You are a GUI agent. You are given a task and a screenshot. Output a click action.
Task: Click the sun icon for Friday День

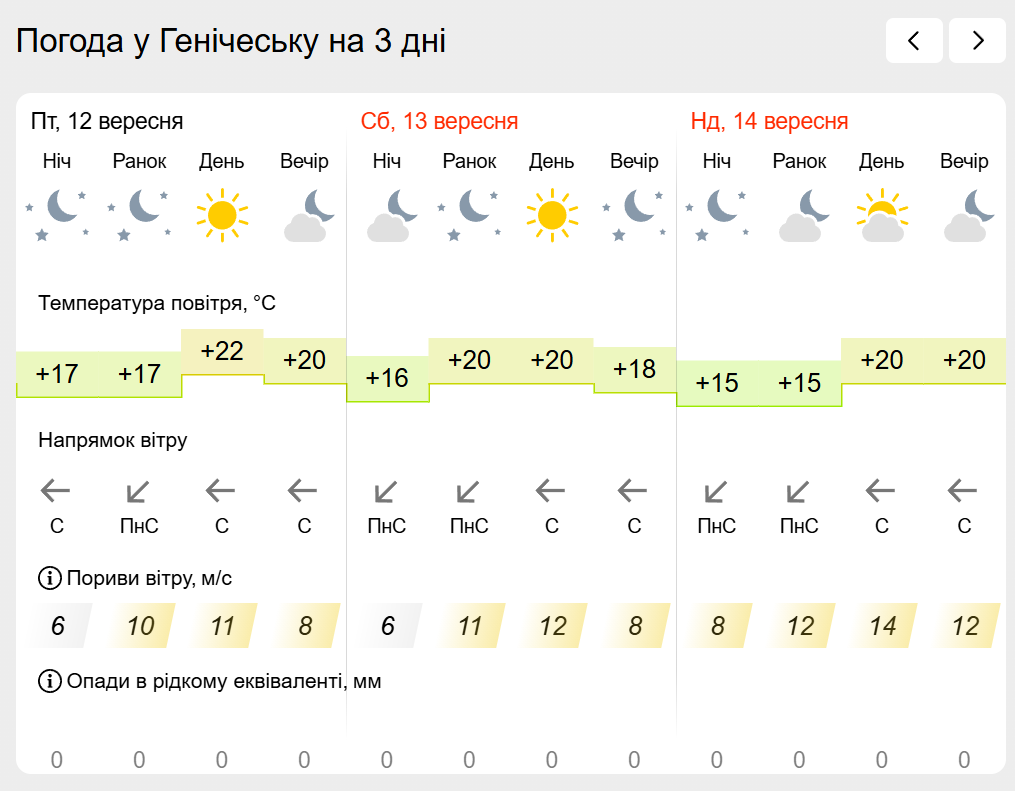(222, 215)
